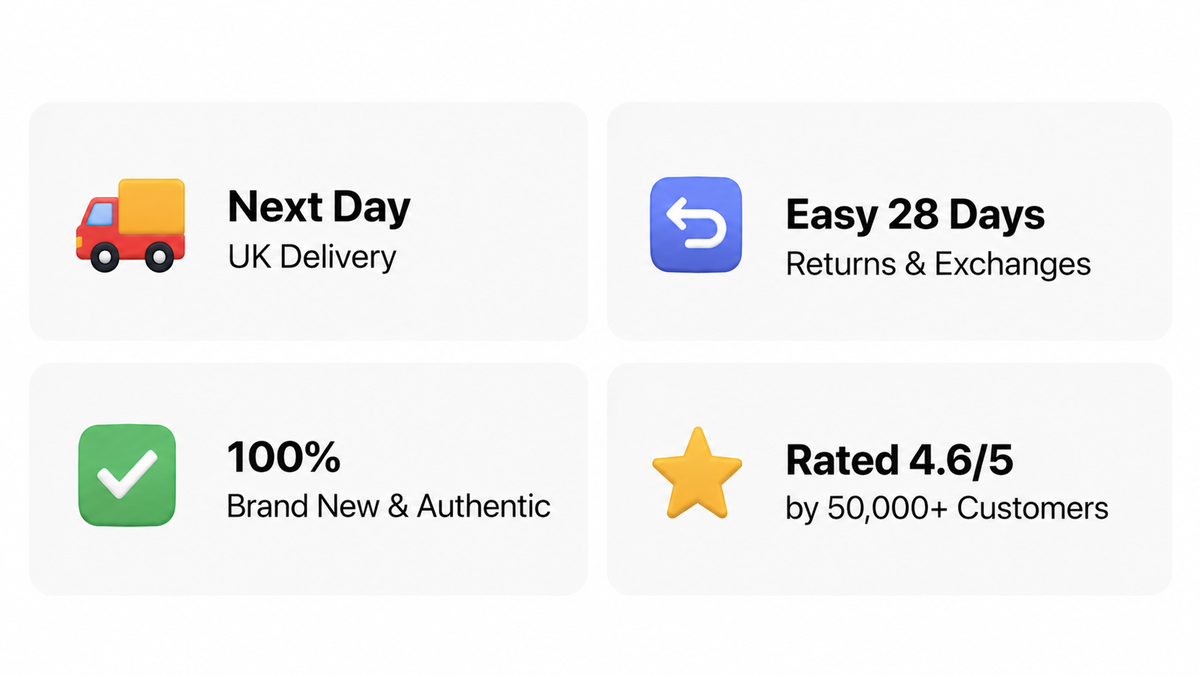Click the word 'Authentic' in the green check card
Image resolution: width=1200 pixels, height=675 pixels.
pos(484,506)
